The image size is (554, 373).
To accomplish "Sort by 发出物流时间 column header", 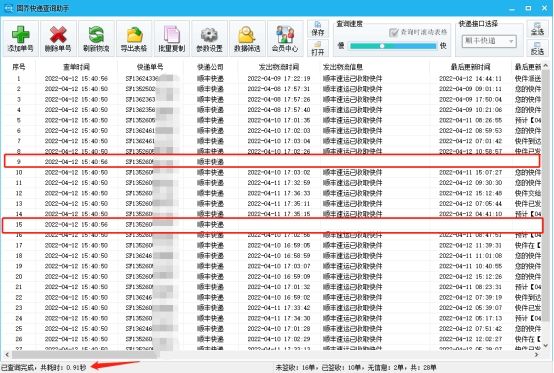I will point(279,67).
